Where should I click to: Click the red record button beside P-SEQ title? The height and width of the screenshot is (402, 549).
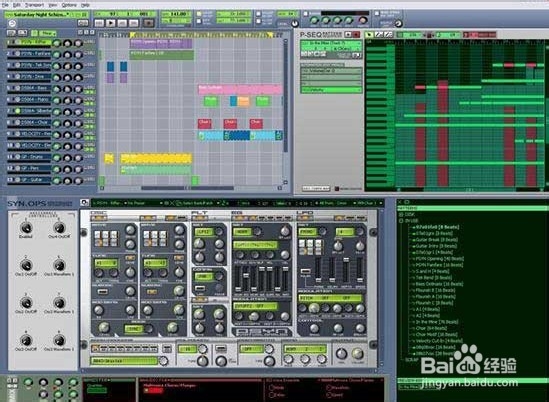tap(356, 34)
